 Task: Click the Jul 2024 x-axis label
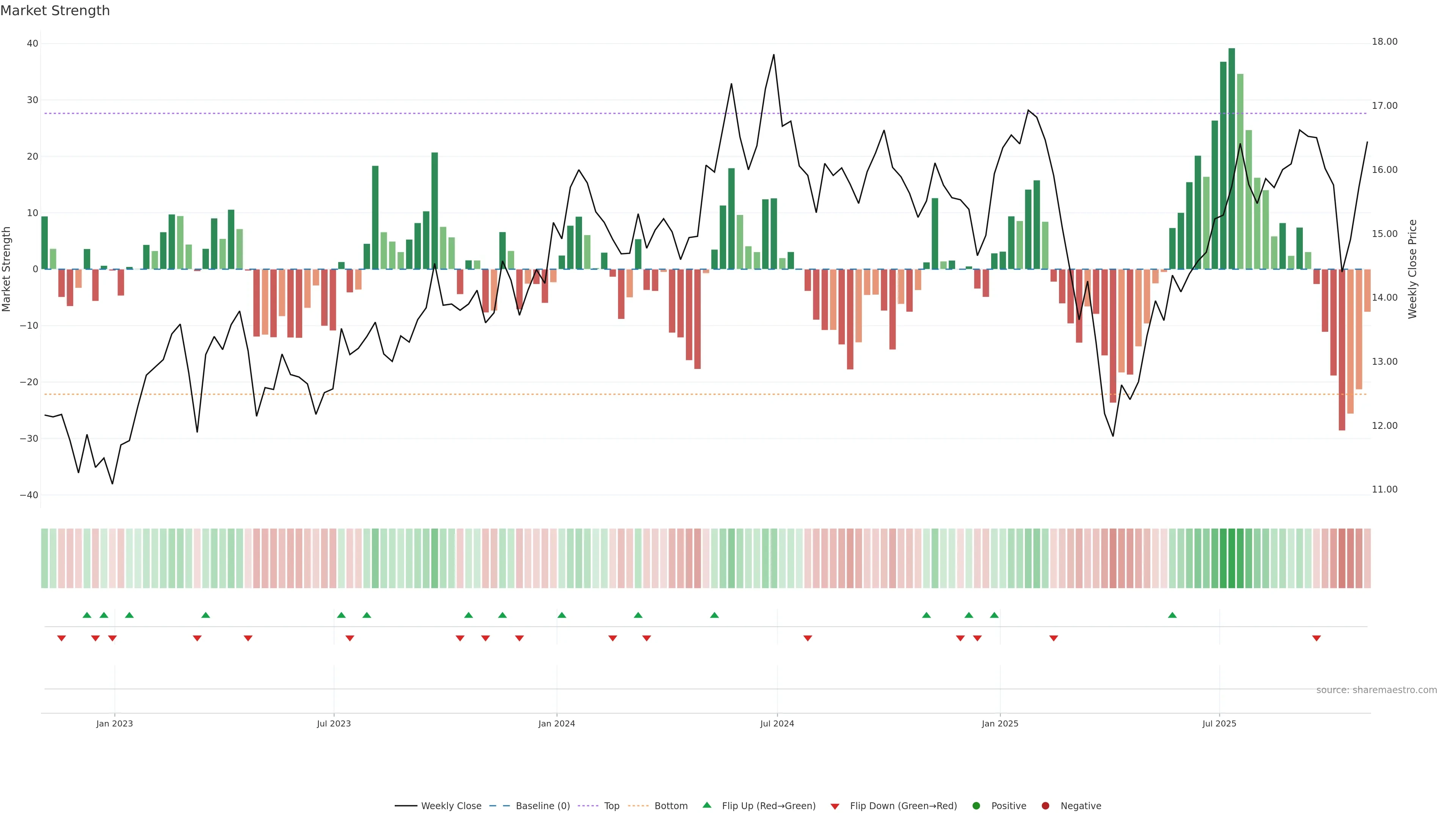(777, 723)
